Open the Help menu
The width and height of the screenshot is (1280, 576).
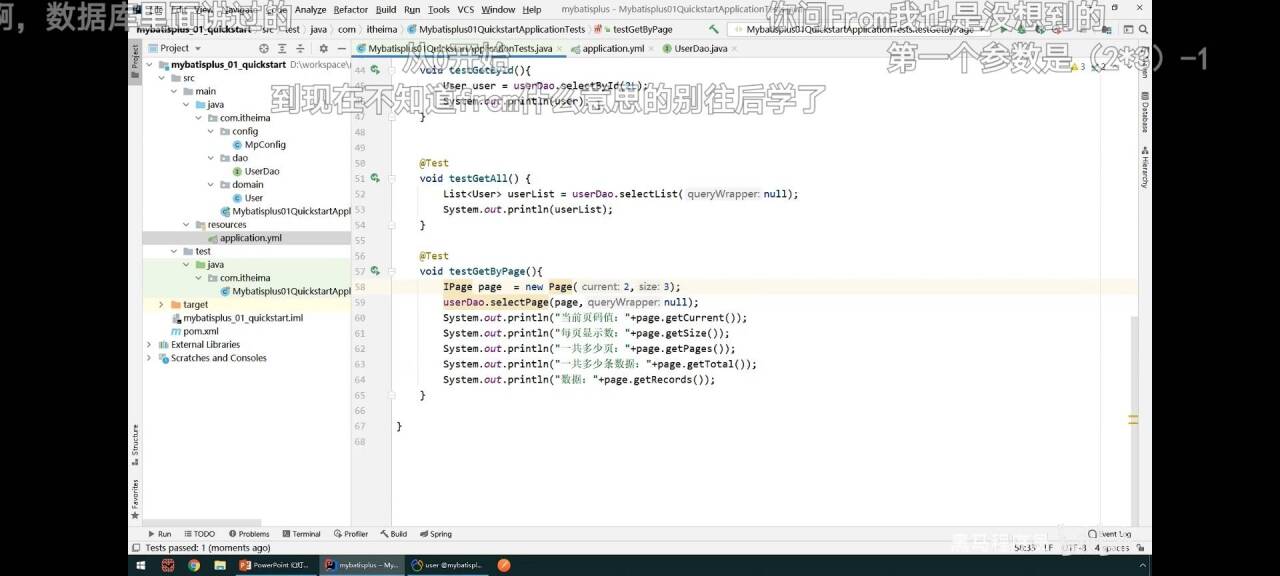[532, 10]
